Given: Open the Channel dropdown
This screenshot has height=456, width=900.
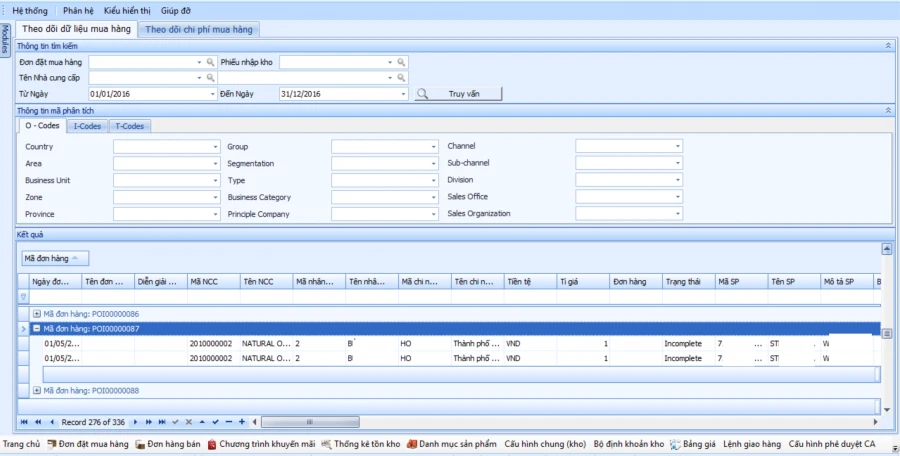Looking at the screenshot, I should click(677, 146).
